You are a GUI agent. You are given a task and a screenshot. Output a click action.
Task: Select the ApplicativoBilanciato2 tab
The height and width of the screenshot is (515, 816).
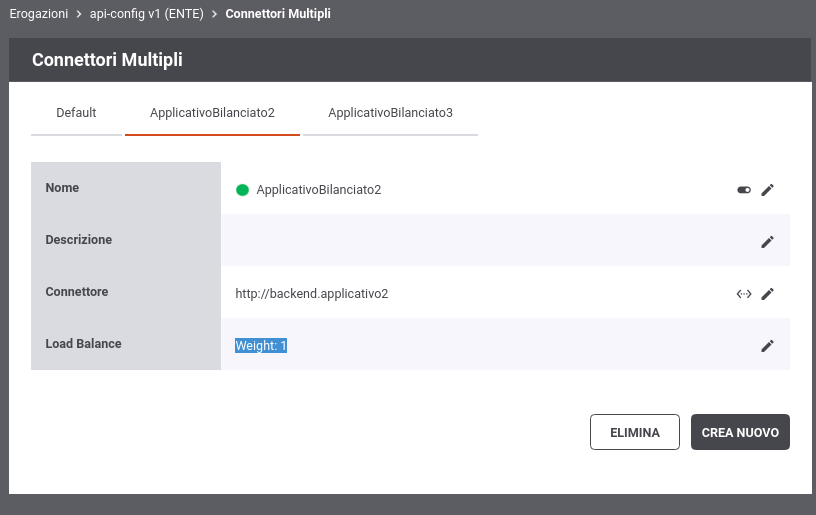(x=212, y=113)
